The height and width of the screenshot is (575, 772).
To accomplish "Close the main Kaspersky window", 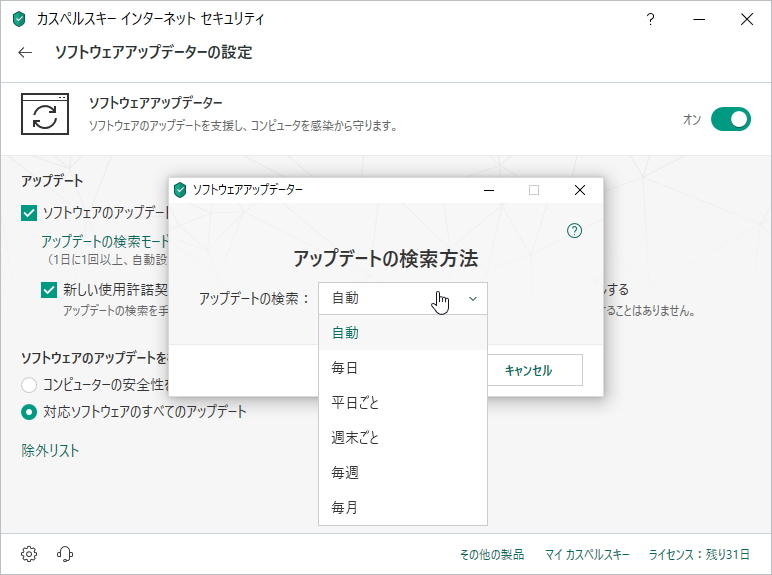I will [x=747, y=19].
